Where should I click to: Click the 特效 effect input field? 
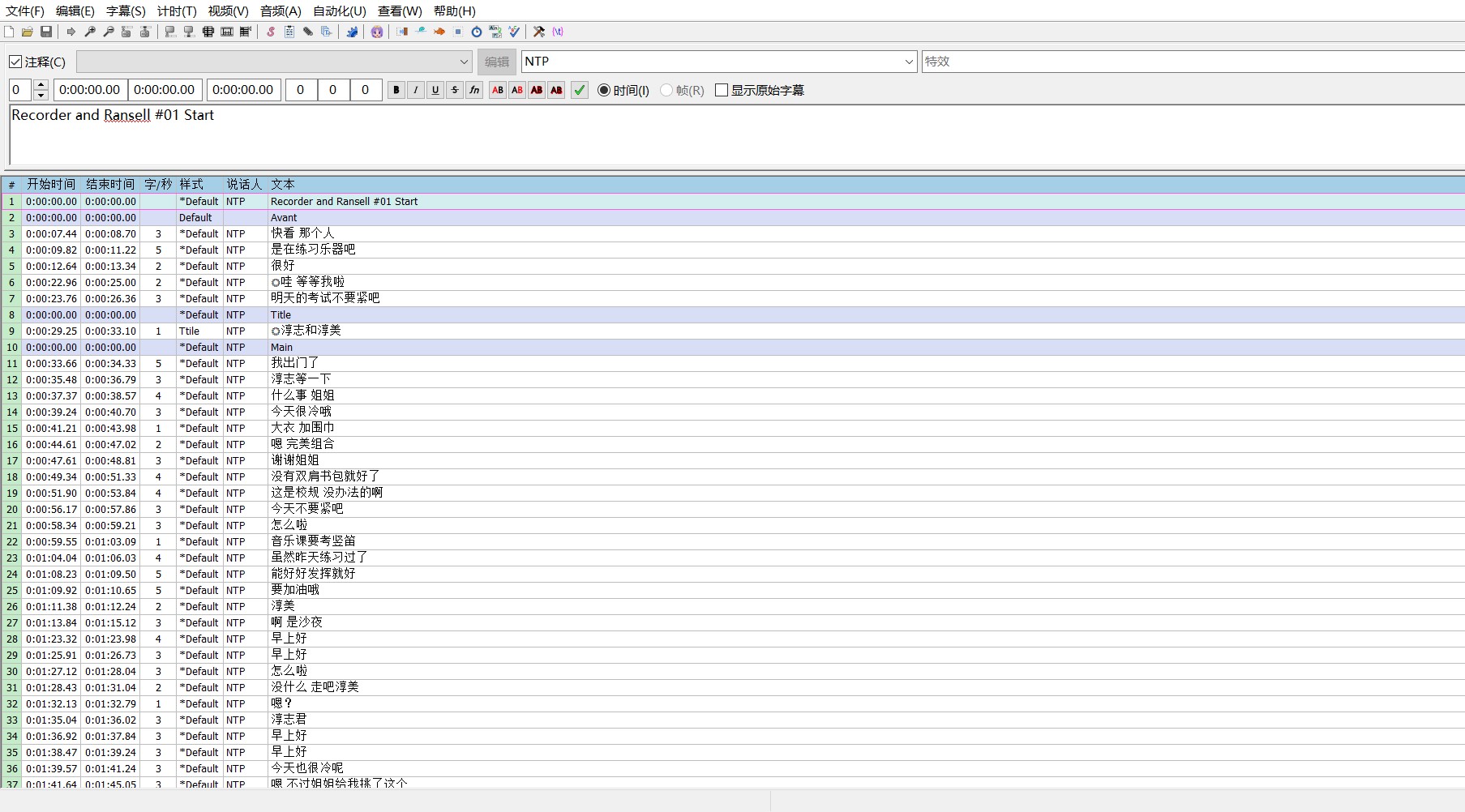pyautogui.click(x=1193, y=62)
